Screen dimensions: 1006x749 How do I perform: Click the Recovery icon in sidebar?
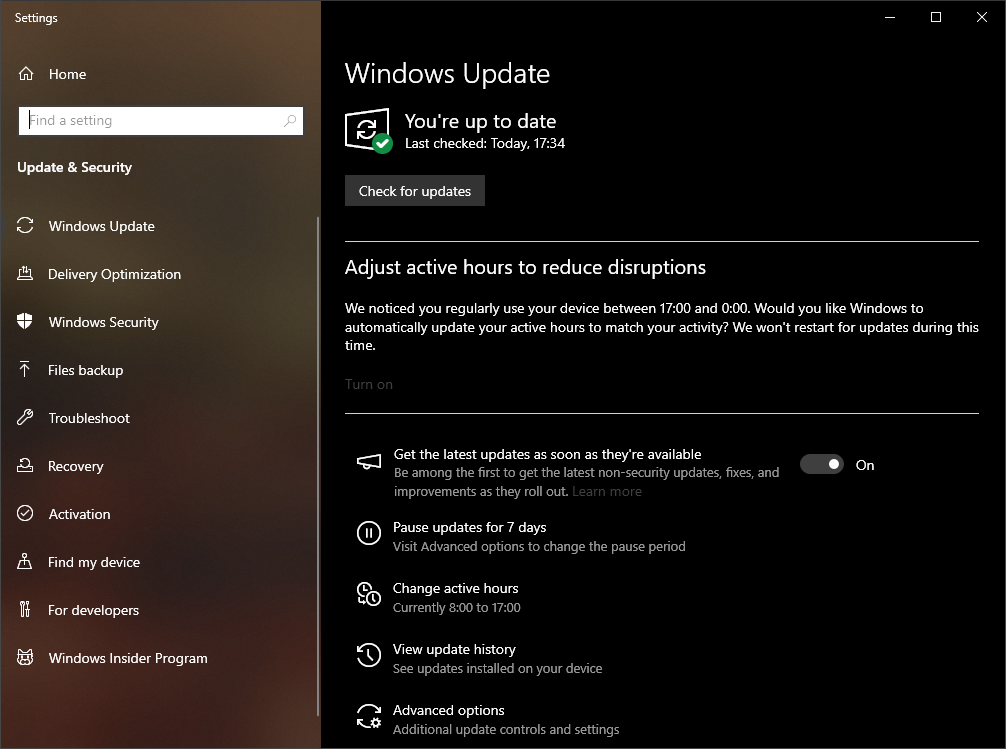(x=25, y=465)
